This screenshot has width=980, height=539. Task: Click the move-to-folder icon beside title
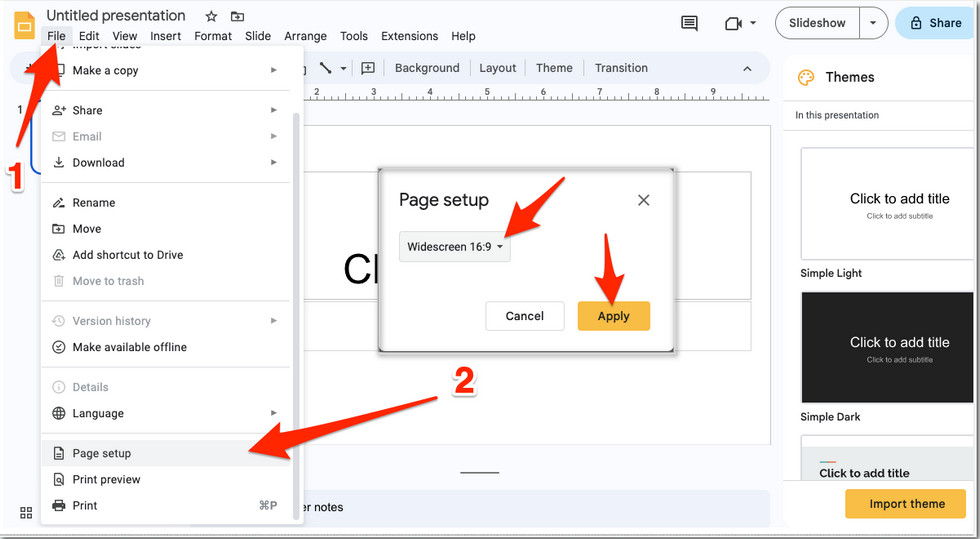237,16
